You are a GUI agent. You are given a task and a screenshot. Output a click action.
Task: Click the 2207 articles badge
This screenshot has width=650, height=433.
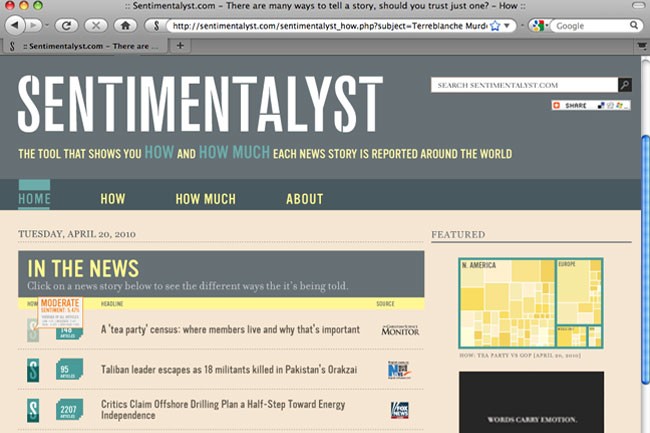pyautogui.click(x=69, y=410)
